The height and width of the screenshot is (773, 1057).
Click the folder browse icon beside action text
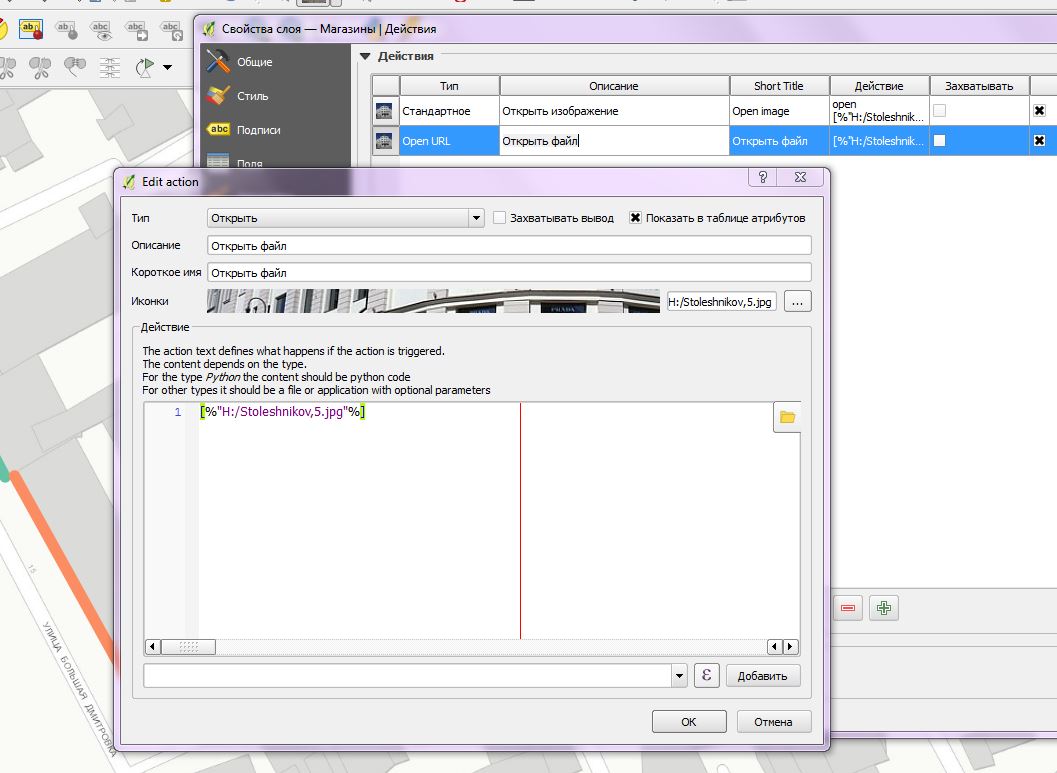click(787, 417)
